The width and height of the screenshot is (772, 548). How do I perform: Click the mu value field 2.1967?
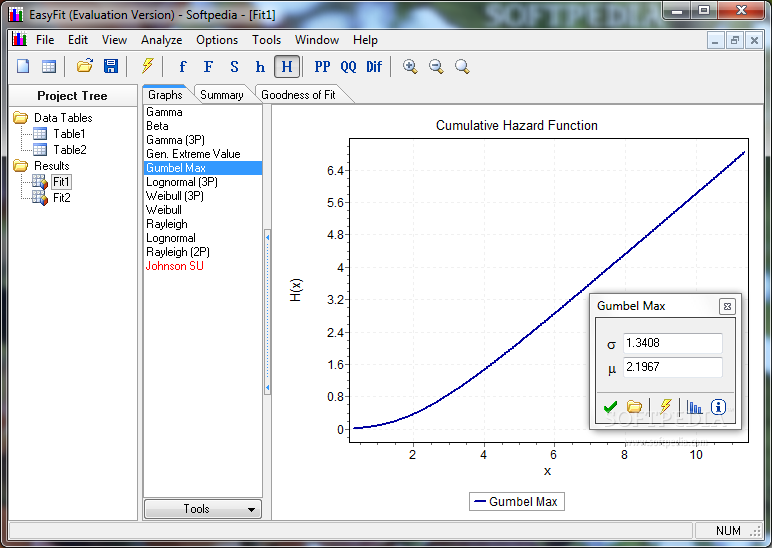point(673,367)
